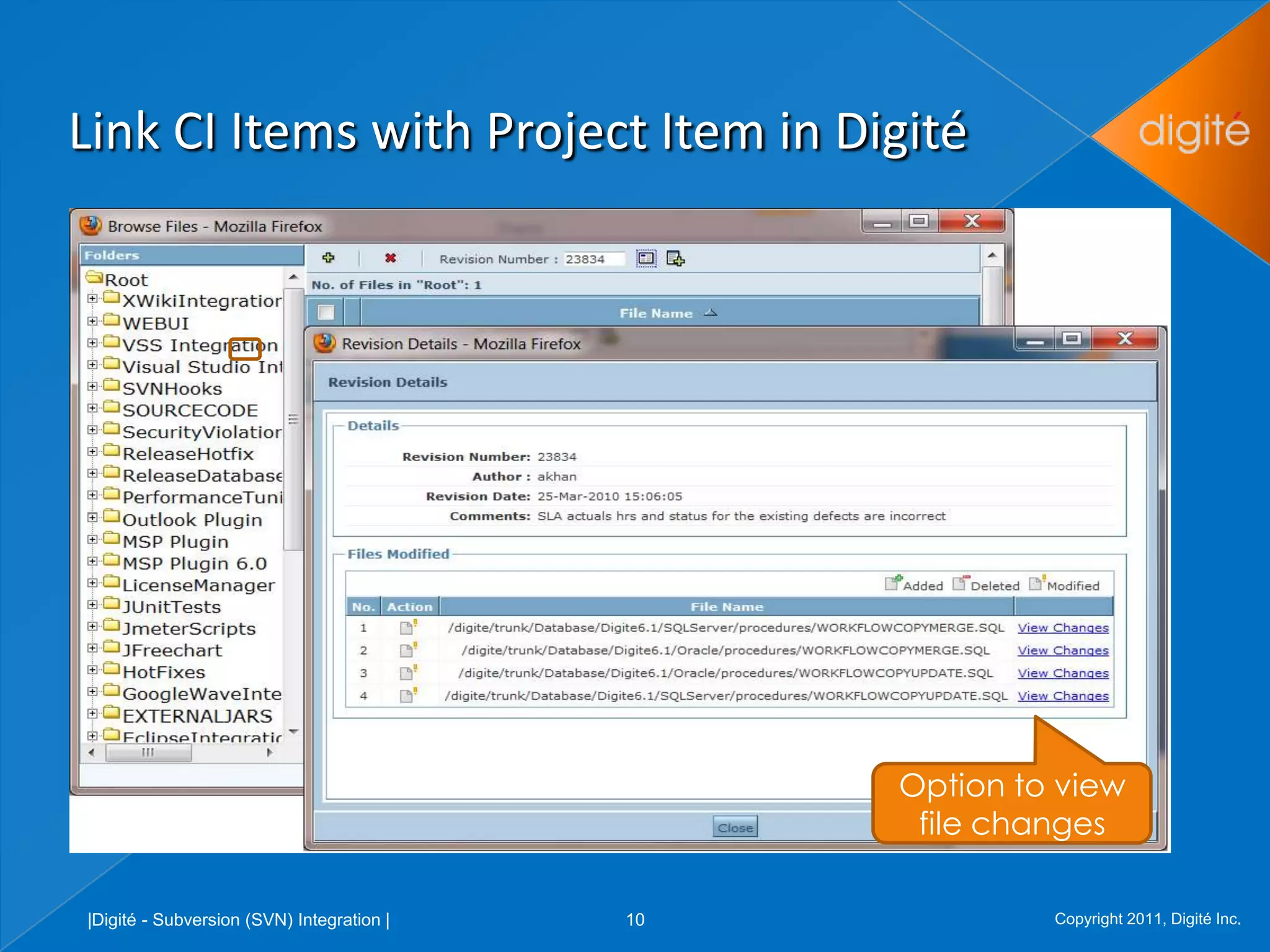Click File Name header in Files Modified table
Viewport: 1270px width, 952px height.
[727, 607]
